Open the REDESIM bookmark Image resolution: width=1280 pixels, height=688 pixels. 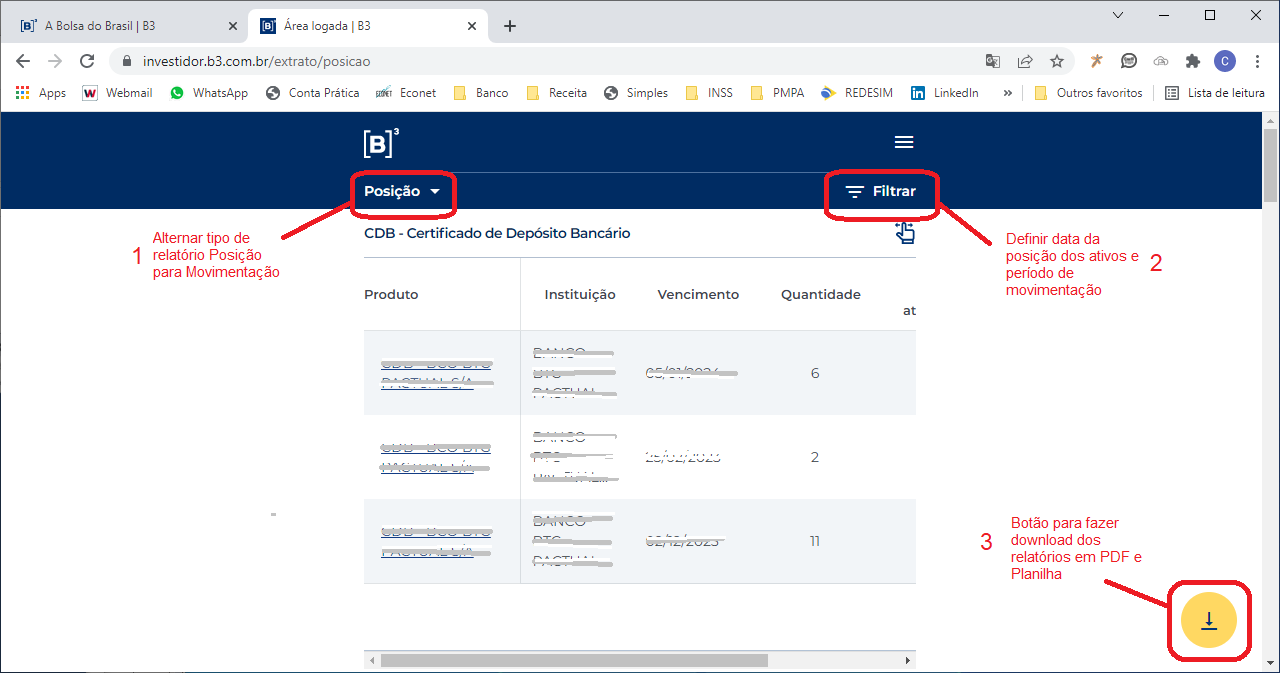coord(856,93)
